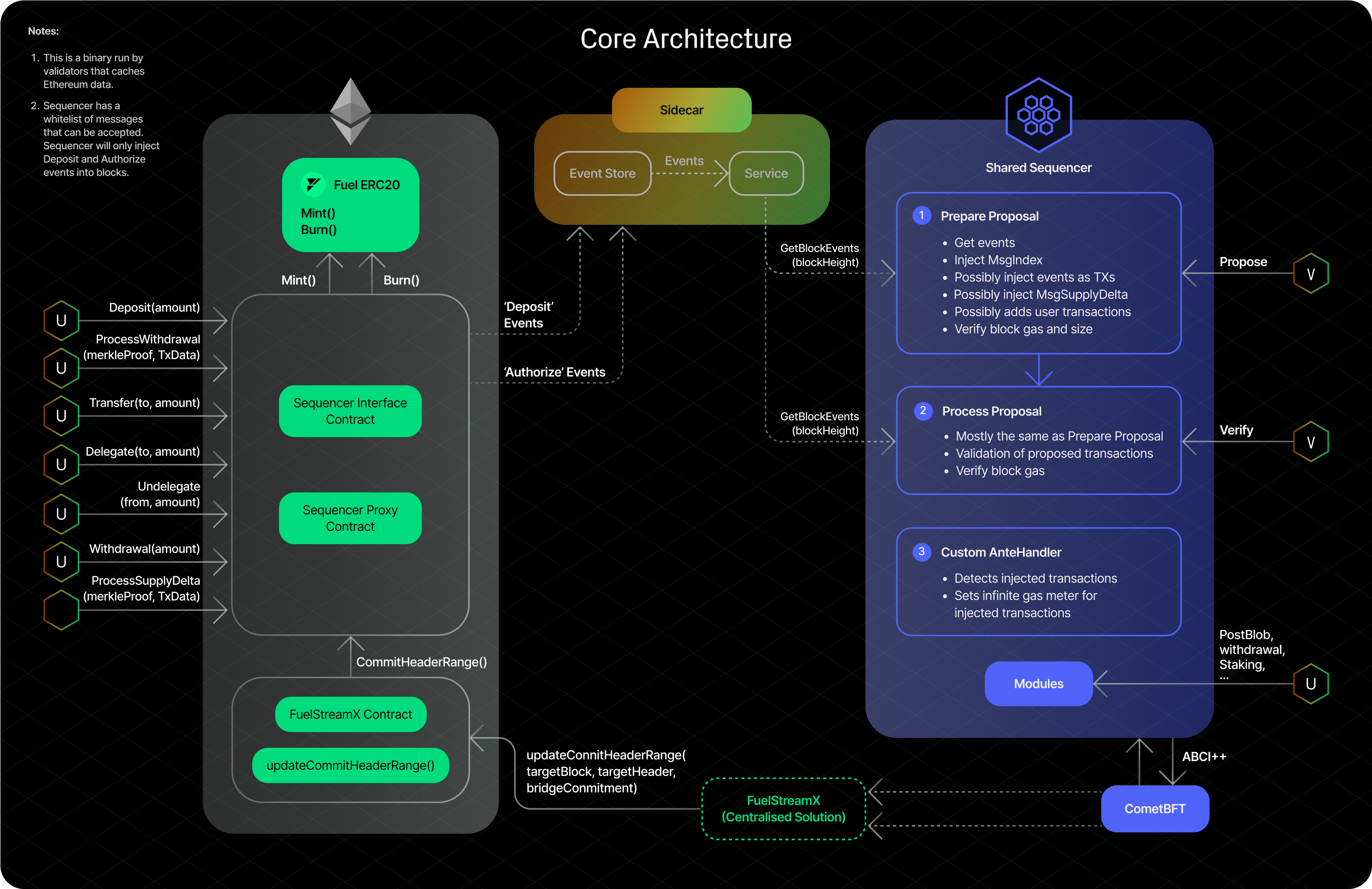Toggle the numbered circle 3 on Custom AnteHandler
The image size is (1372, 889).
coord(923,552)
